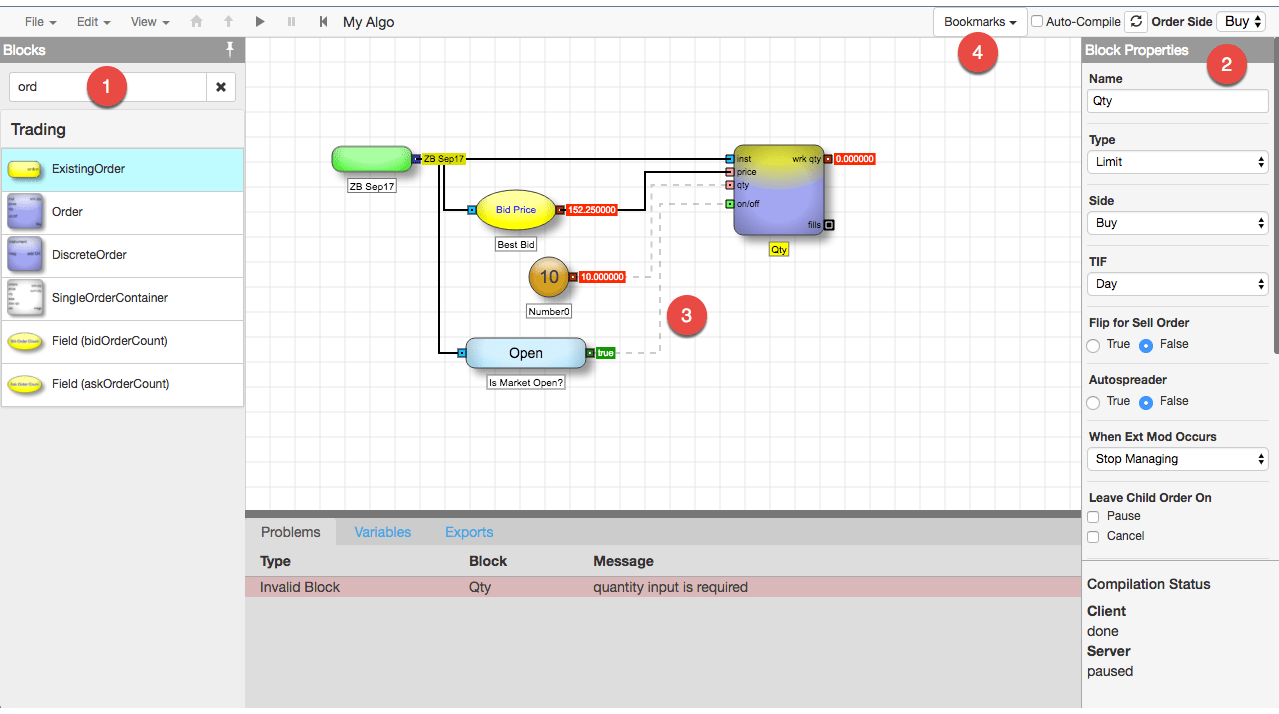This screenshot has width=1279, height=714.
Task: Select the SingleOrderContainer block icon
Action: [25, 298]
